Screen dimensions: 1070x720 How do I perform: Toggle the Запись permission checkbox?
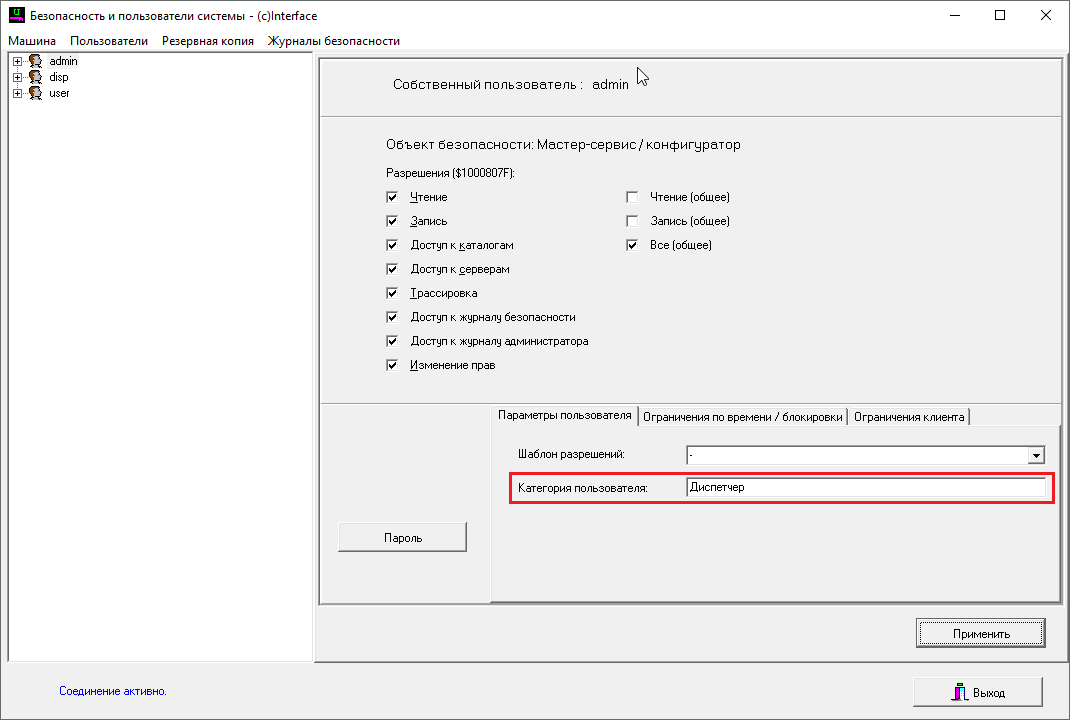point(392,222)
